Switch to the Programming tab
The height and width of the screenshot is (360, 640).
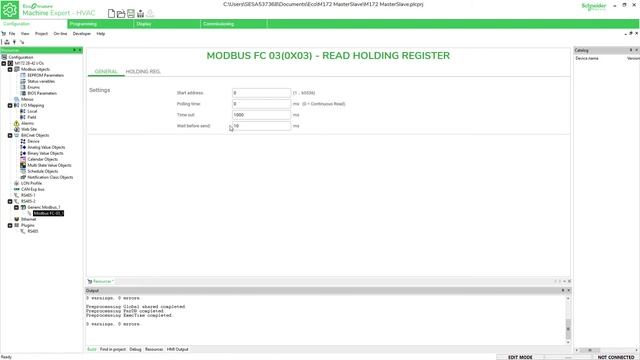click(x=101, y=24)
